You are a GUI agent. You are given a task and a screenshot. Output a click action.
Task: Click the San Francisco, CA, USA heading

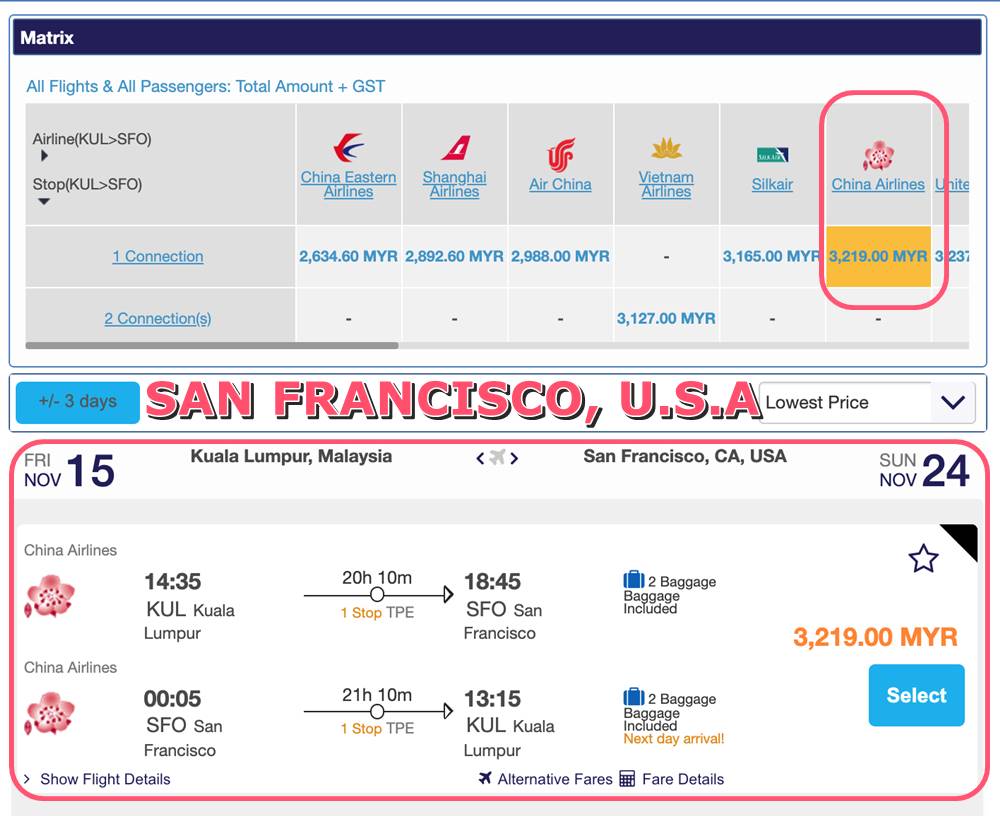(x=685, y=457)
